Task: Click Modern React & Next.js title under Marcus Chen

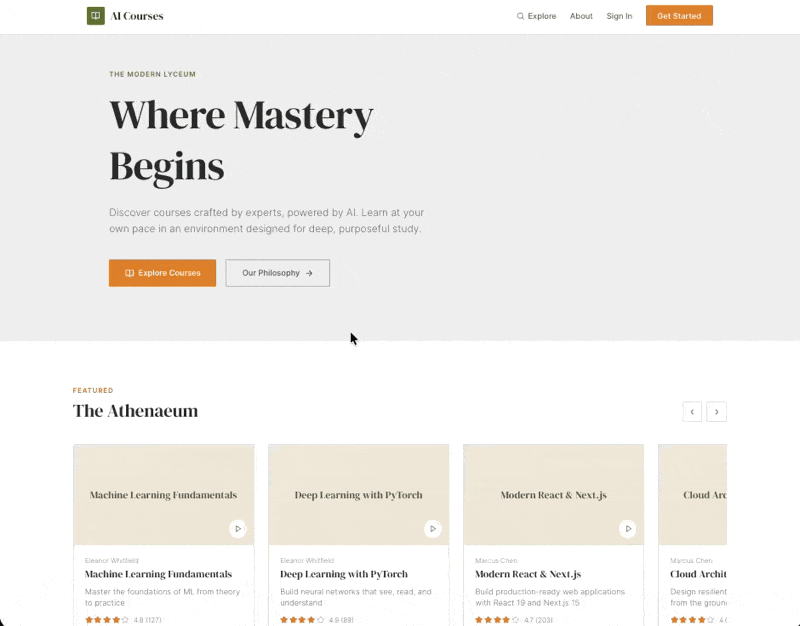Action: 528,574
